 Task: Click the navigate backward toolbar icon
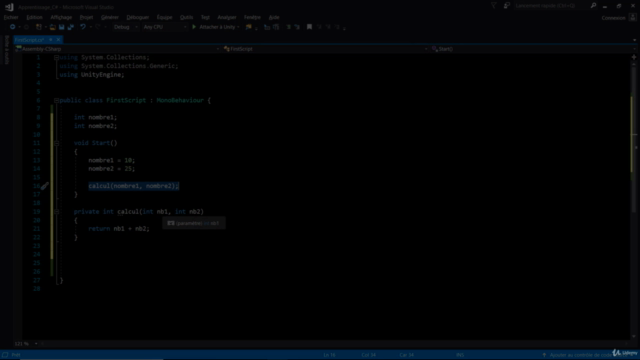click(x=13, y=27)
